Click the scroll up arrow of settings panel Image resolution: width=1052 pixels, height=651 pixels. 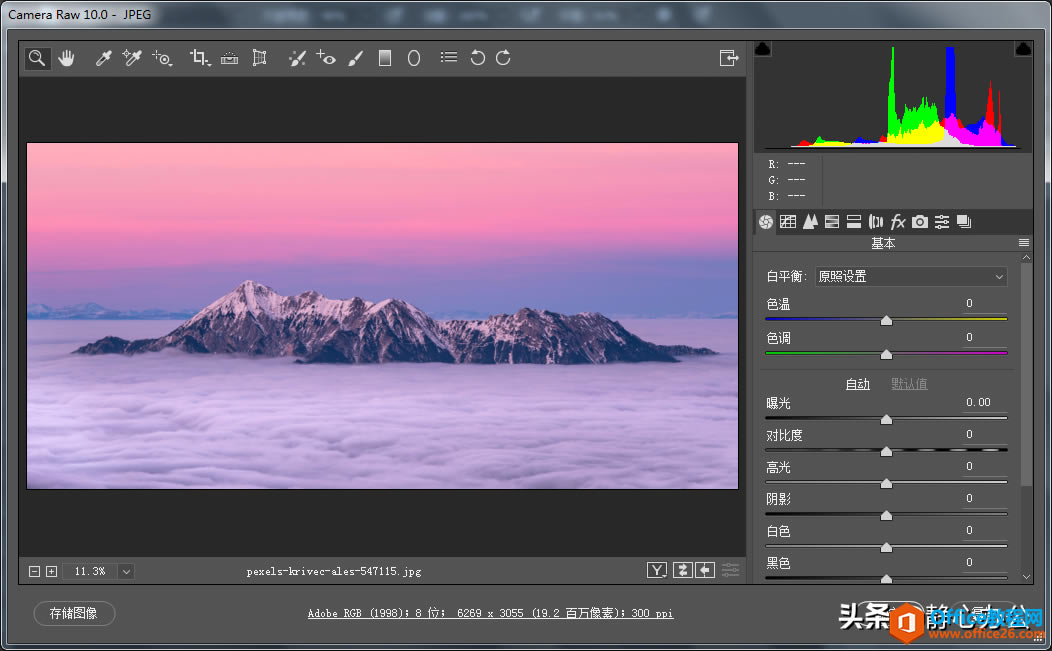click(x=1027, y=258)
